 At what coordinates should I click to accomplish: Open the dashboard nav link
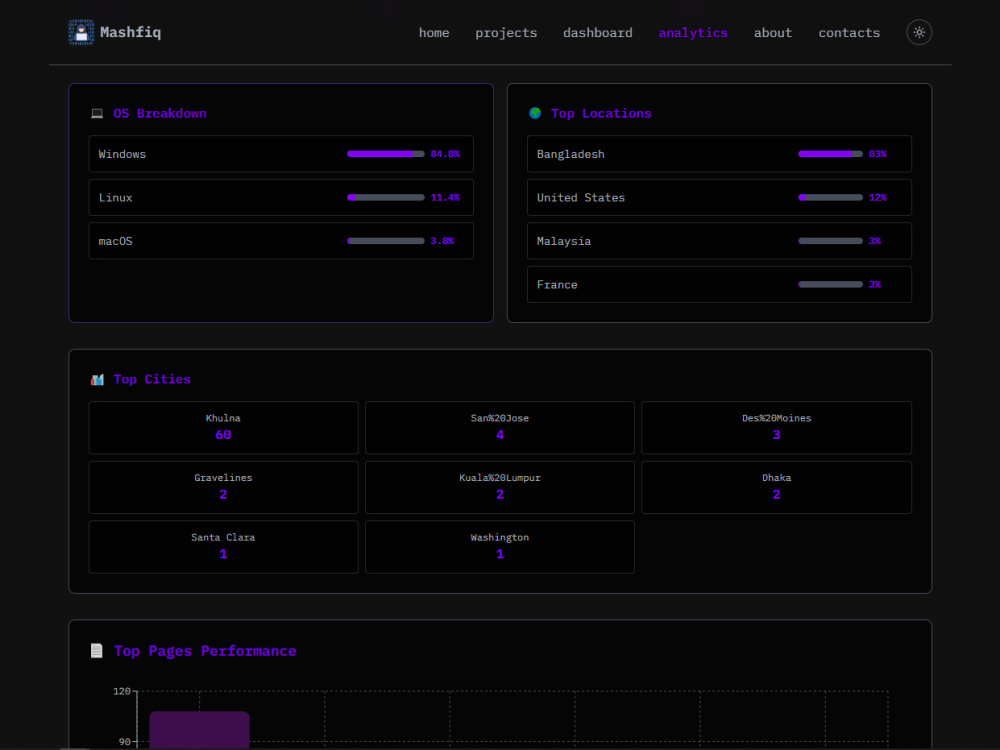pyautogui.click(x=598, y=33)
